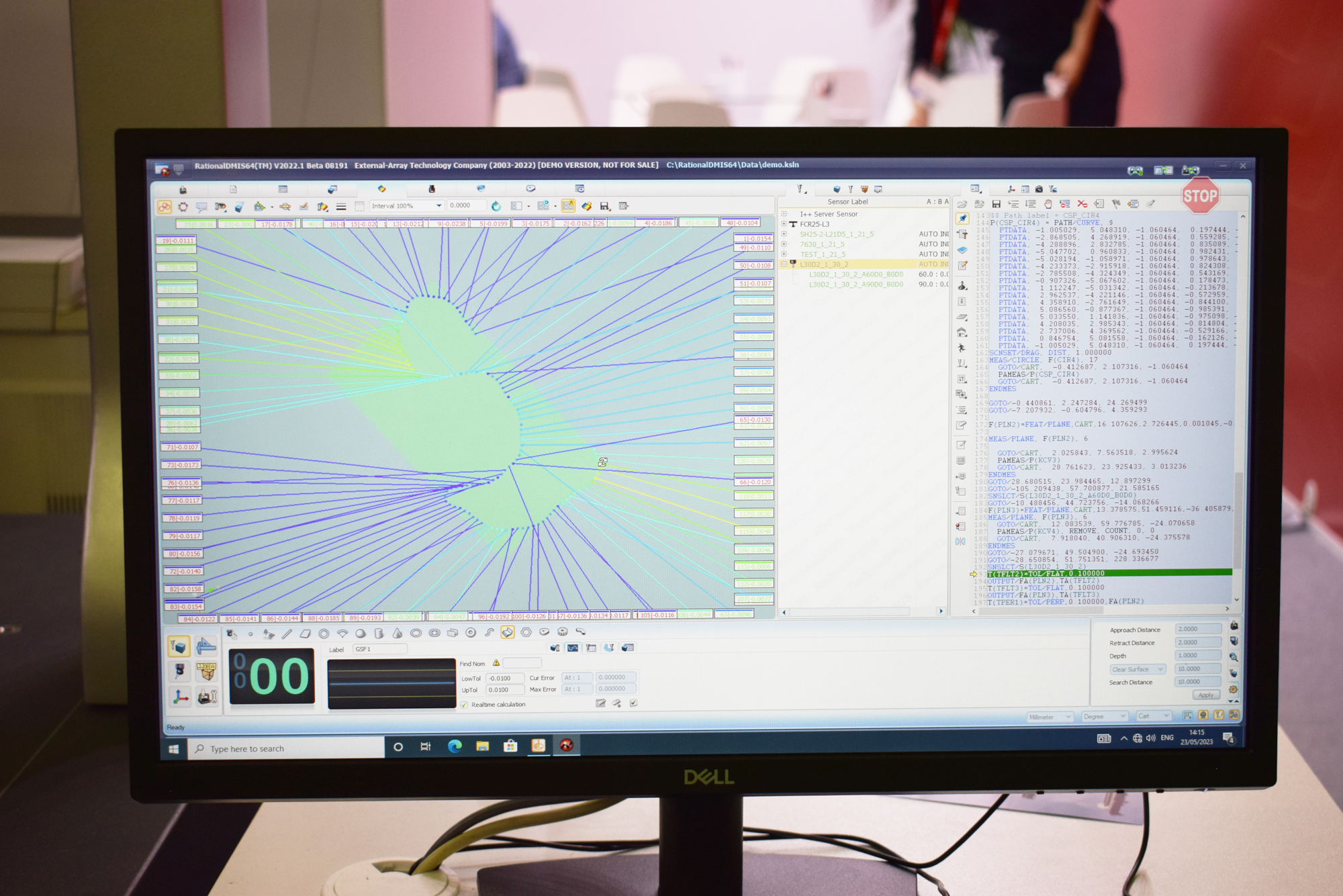This screenshot has width=1343, height=896.
Task: Toggle the checkbox icon next to Realtime calculation row
Action: (633, 703)
